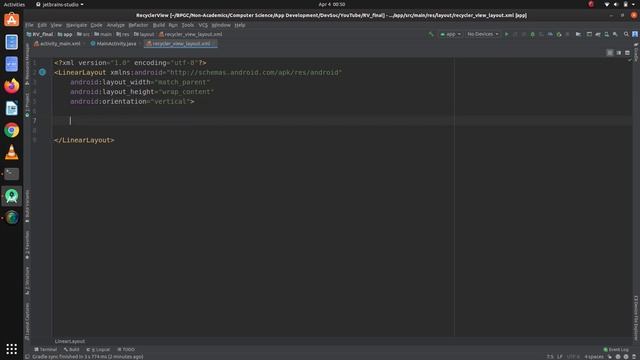Open the Tools menu
The height and width of the screenshot is (360, 640).
pyautogui.click(x=187, y=25)
